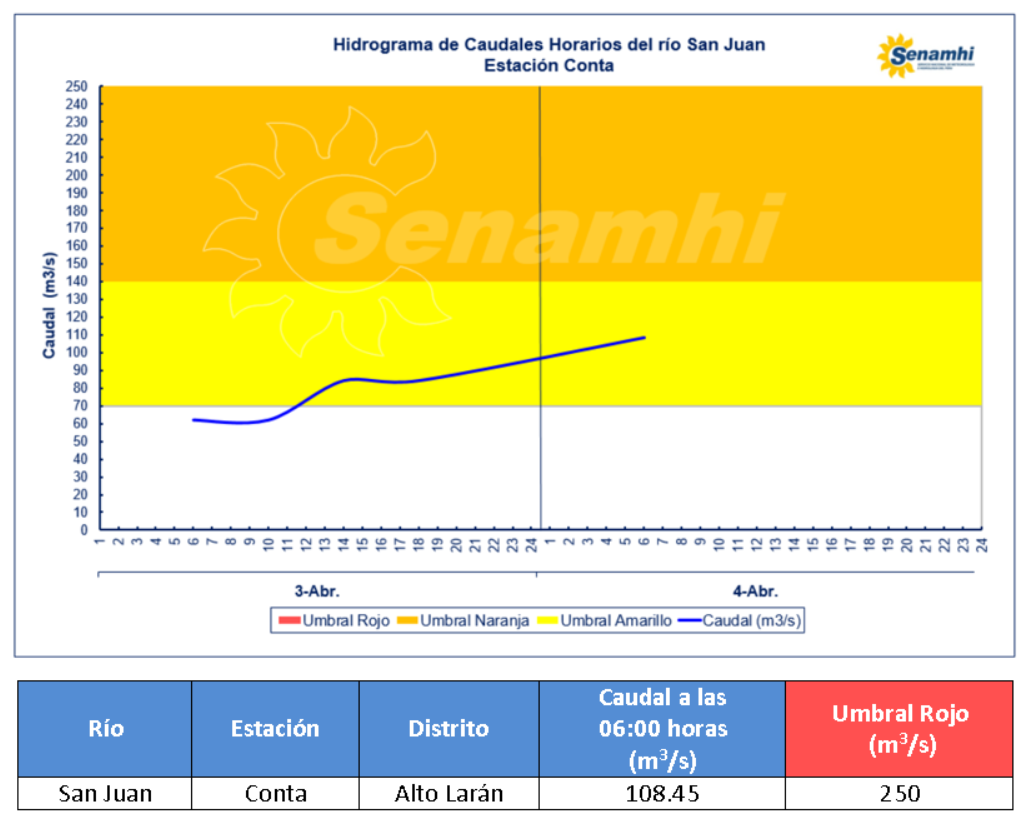Click the 'Caudal a las 06:00 horas' header

tap(662, 729)
